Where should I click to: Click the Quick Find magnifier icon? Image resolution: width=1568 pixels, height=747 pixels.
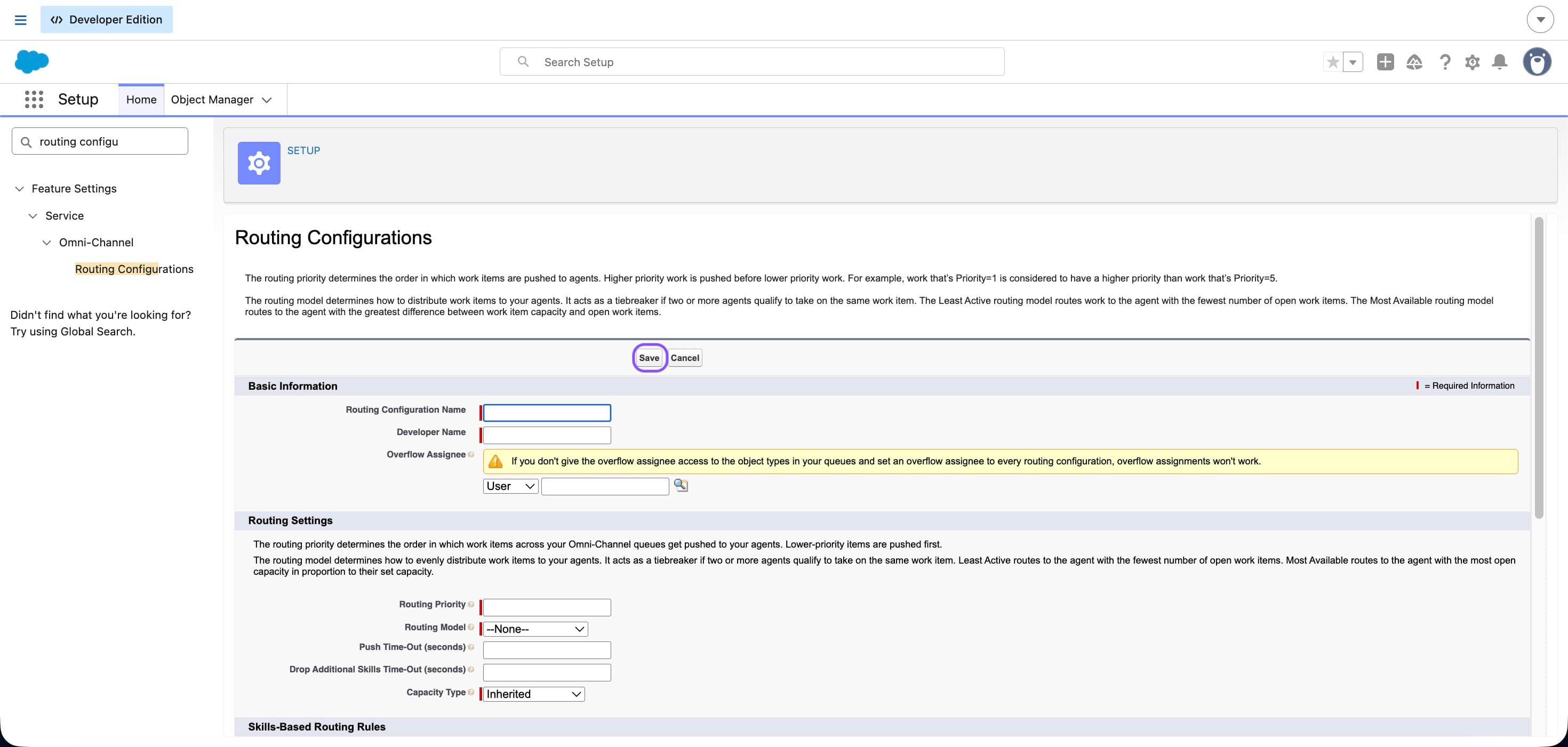26,142
